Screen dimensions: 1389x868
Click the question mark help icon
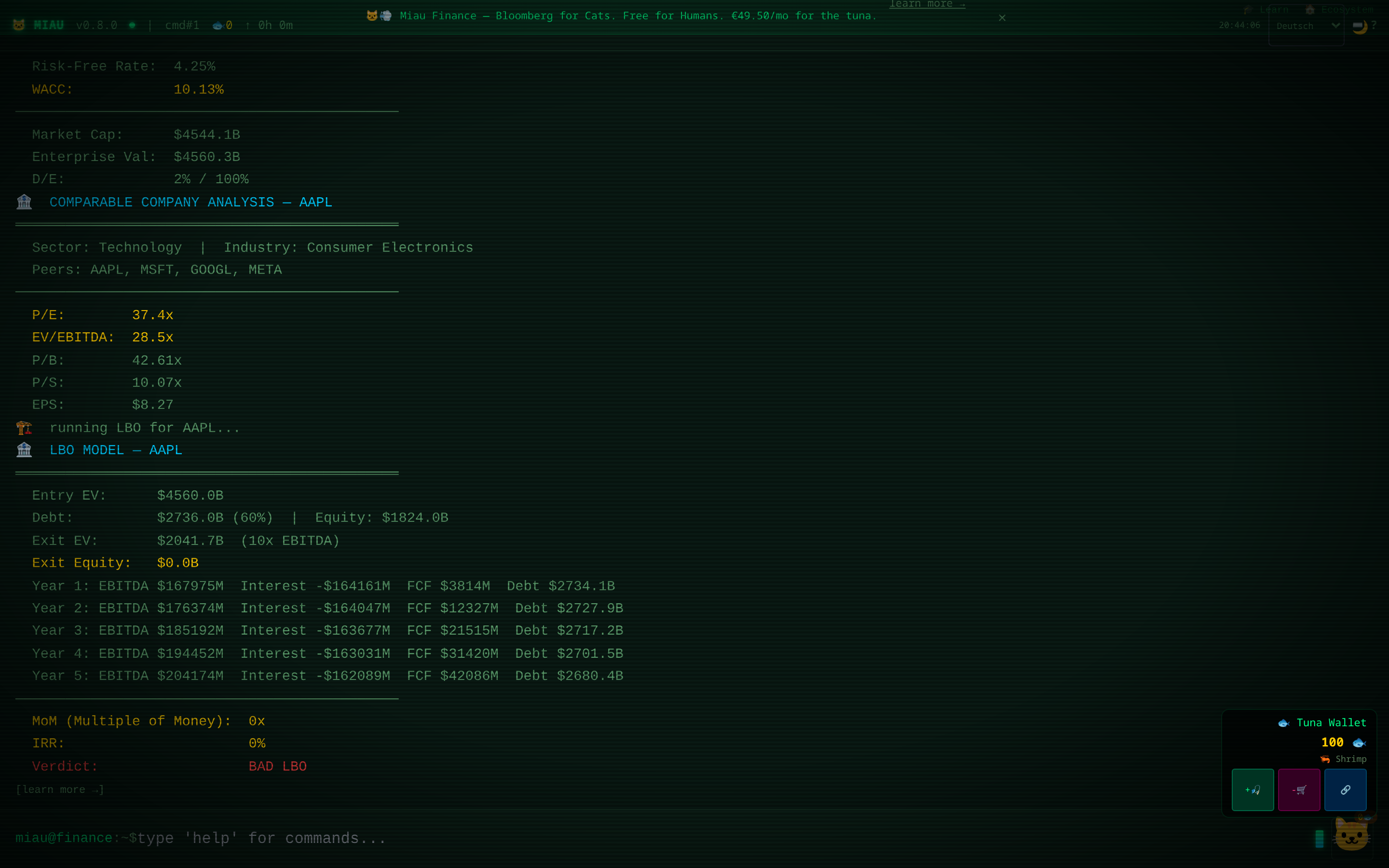coord(1374,25)
